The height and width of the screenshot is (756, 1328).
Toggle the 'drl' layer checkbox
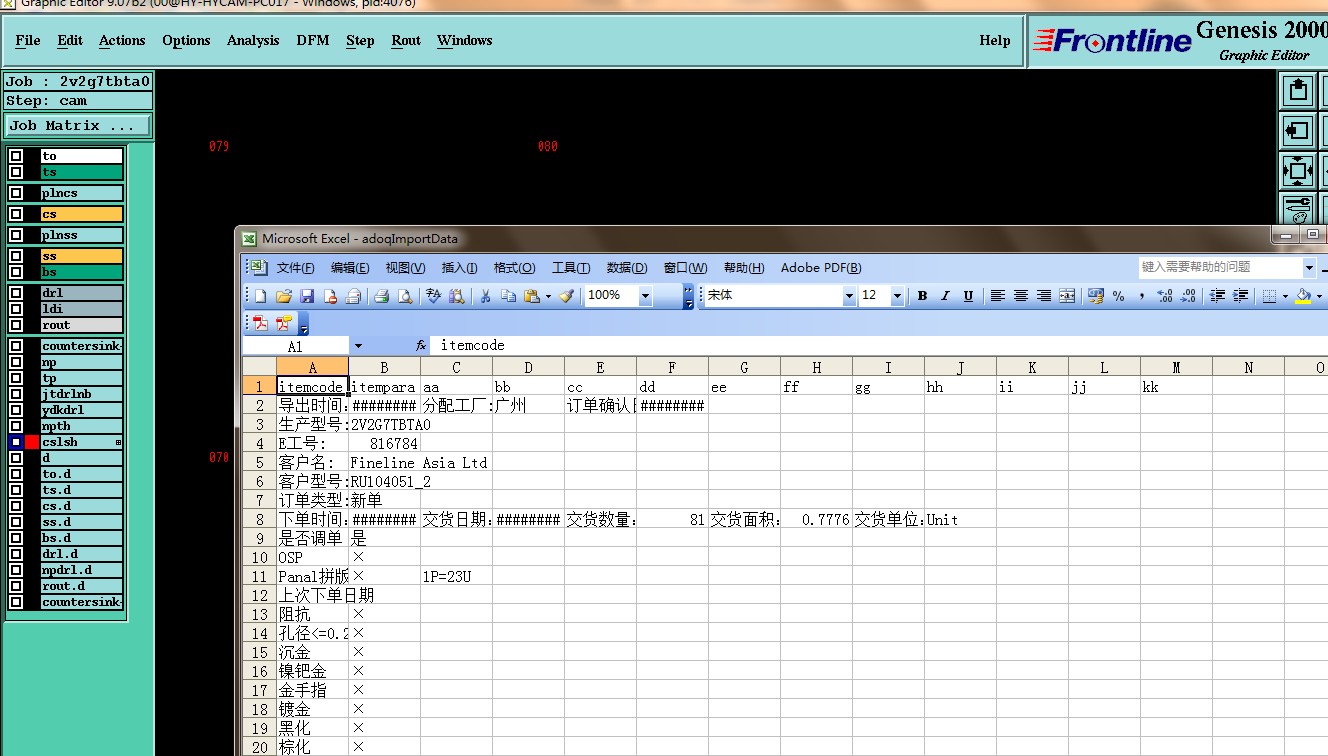(16, 293)
